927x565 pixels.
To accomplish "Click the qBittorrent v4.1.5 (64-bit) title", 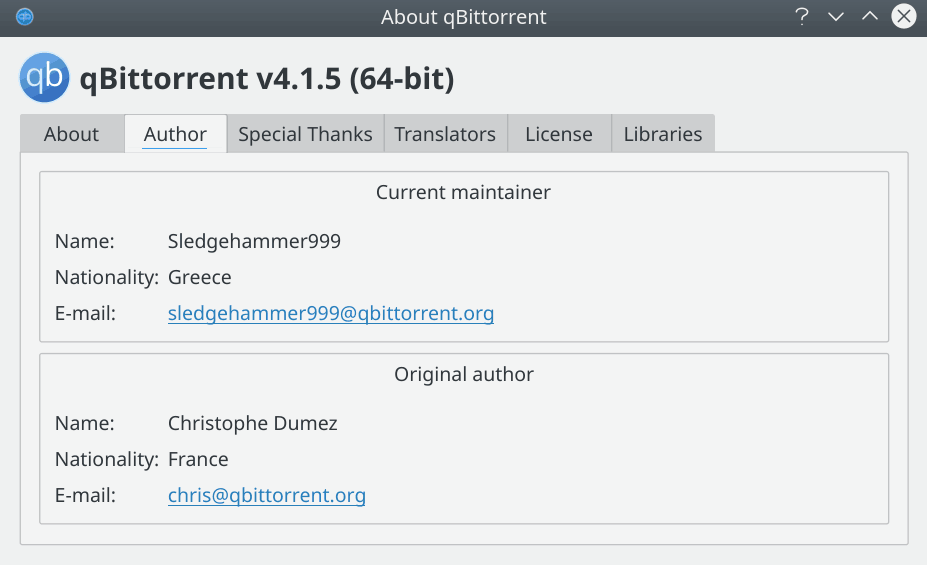I will (267, 79).
